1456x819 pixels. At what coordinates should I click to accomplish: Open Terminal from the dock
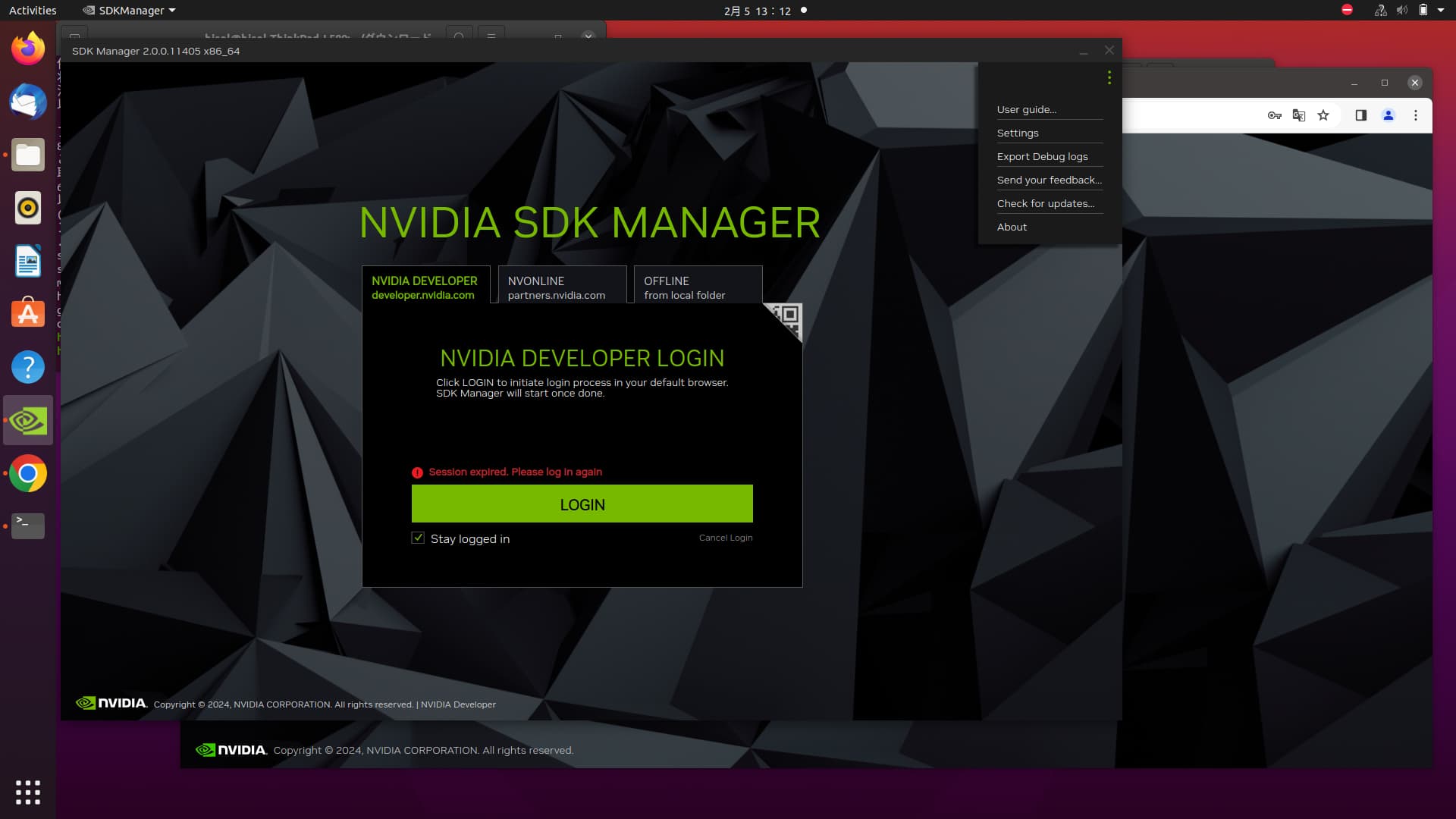tap(28, 526)
